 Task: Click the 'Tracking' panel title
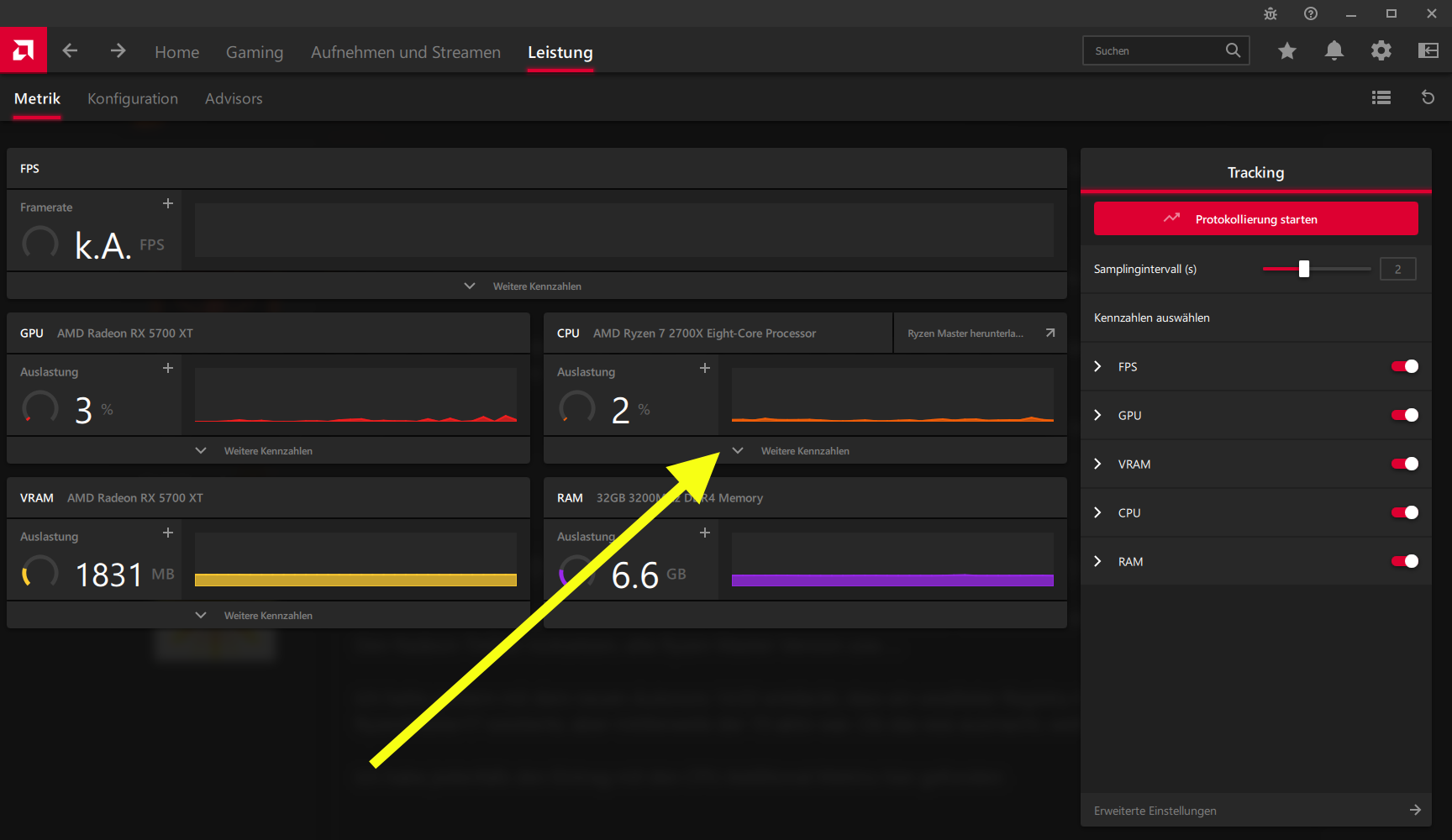1255,172
